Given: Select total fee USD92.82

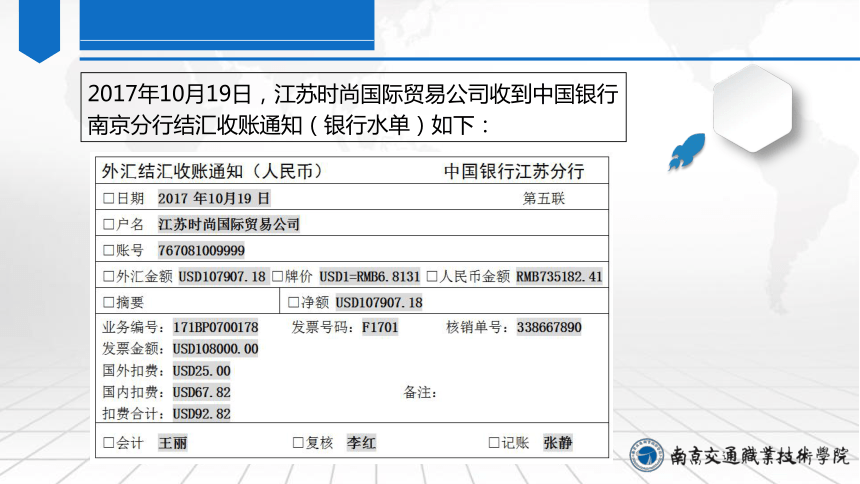Looking at the screenshot, I should (x=201, y=414).
